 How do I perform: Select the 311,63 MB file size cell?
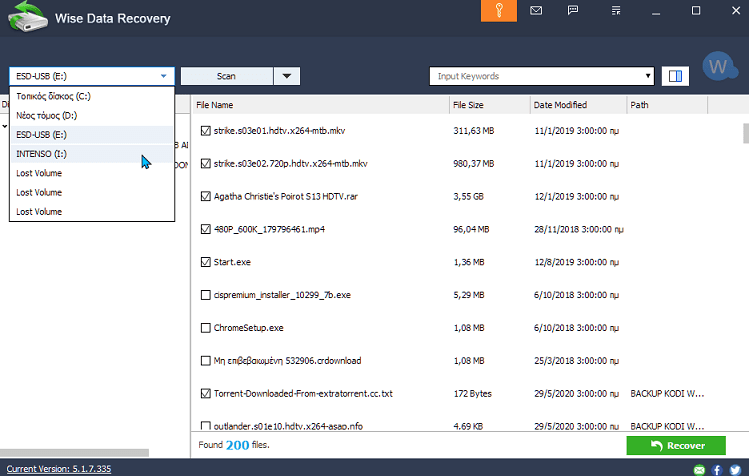pyautogui.click(x=473, y=130)
